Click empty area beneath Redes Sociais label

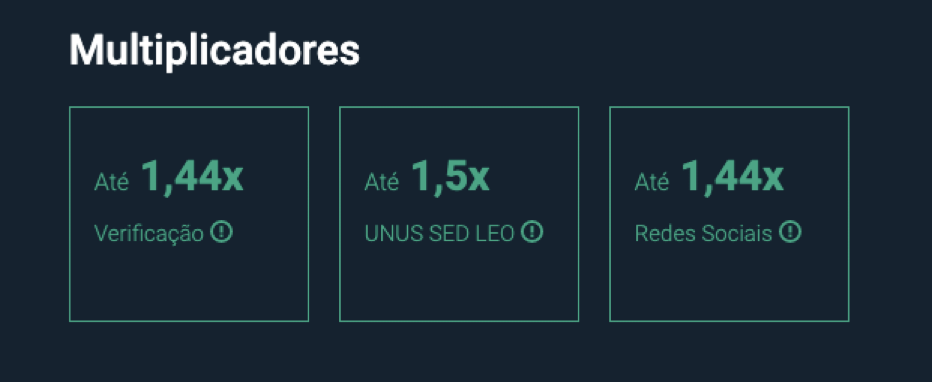tap(729, 284)
